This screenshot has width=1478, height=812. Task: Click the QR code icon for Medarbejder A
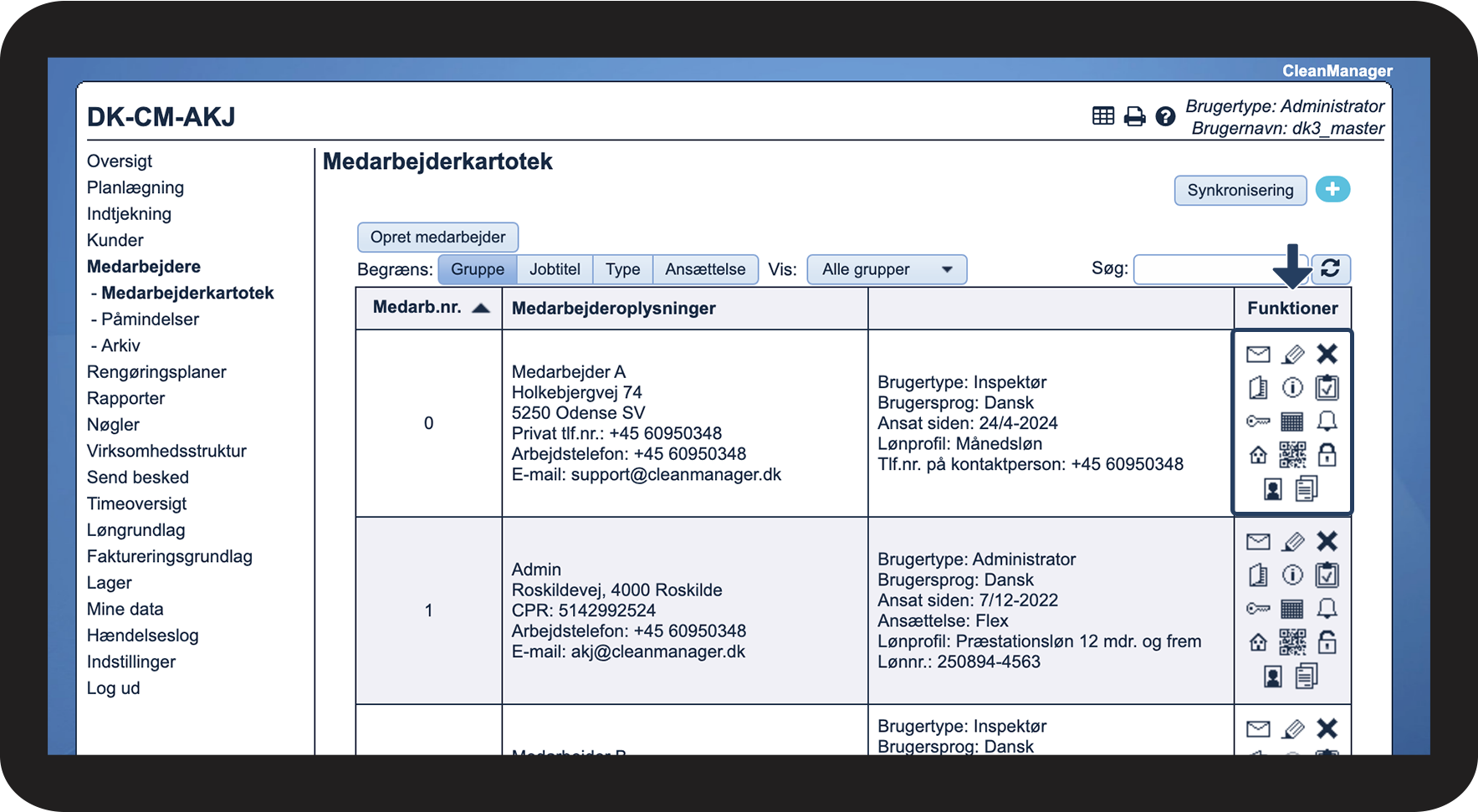pyautogui.click(x=1292, y=455)
